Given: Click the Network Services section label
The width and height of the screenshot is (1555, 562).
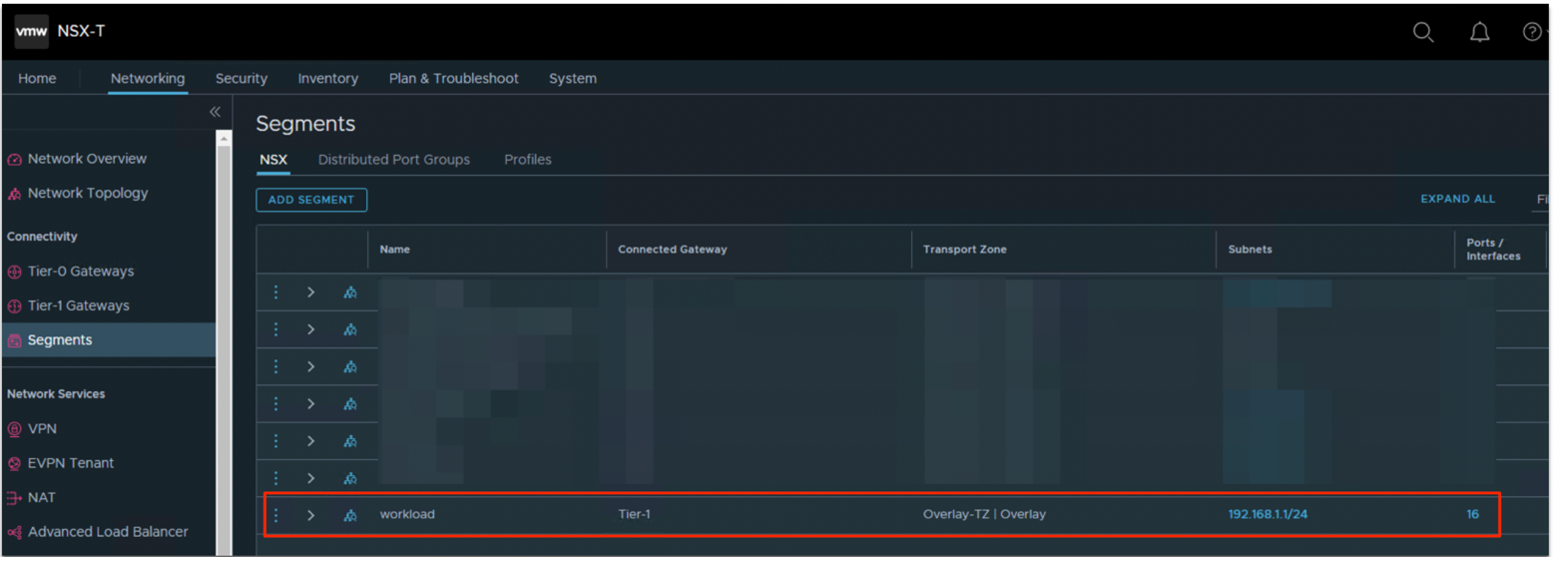Looking at the screenshot, I should point(56,394).
